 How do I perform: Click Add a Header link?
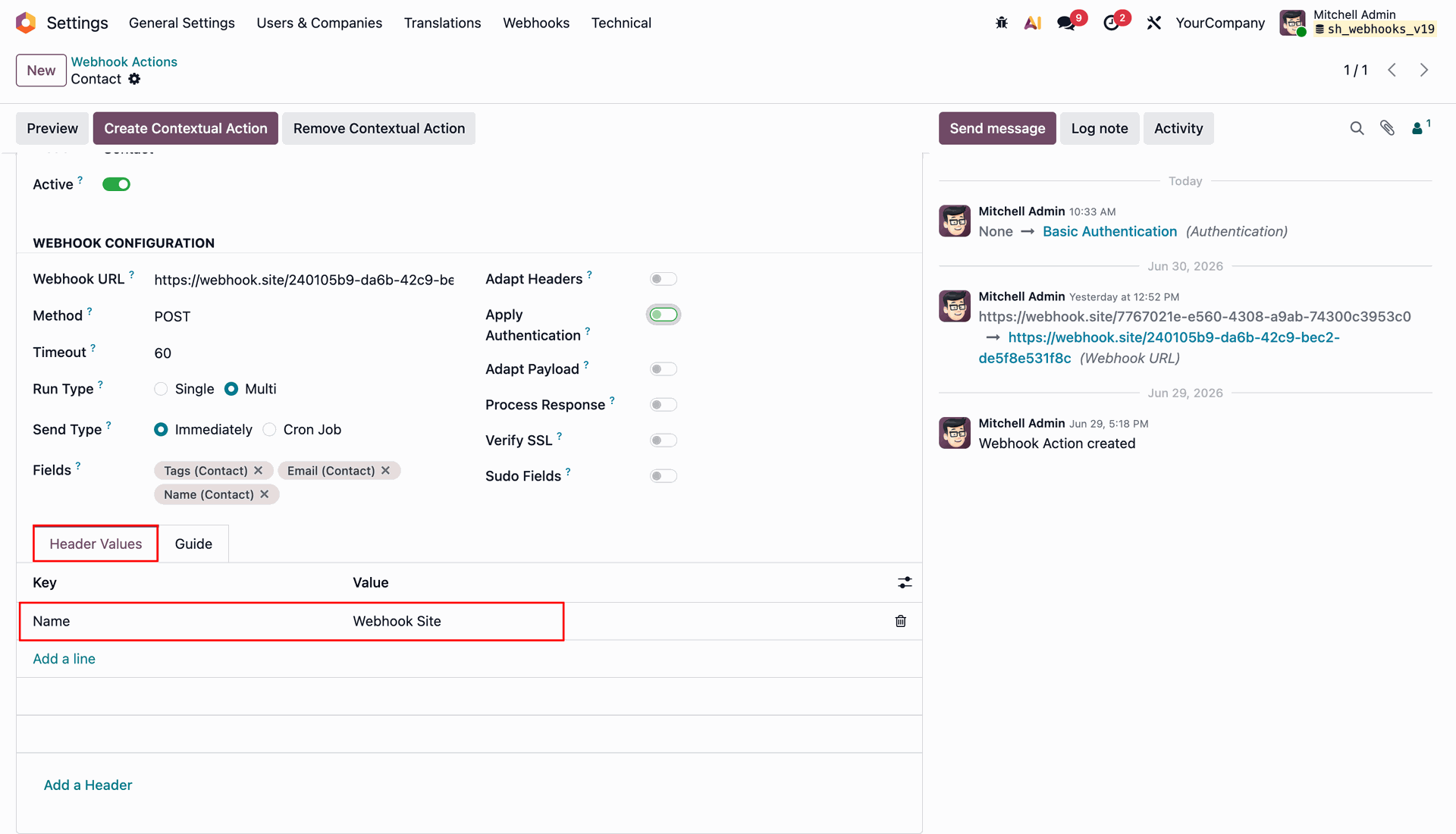[x=88, y=785]
